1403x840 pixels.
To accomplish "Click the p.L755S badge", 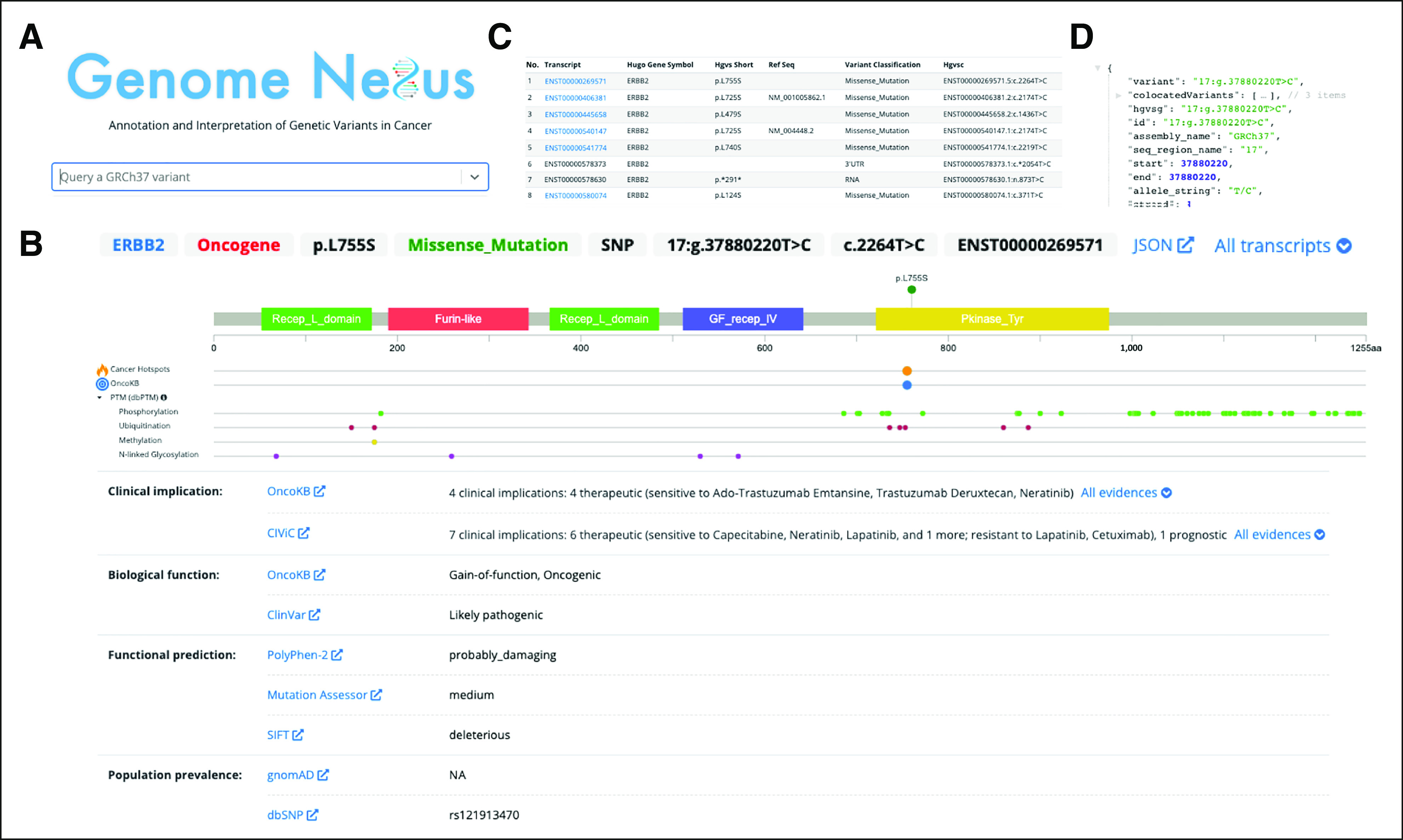I will [x=344, y=245].
